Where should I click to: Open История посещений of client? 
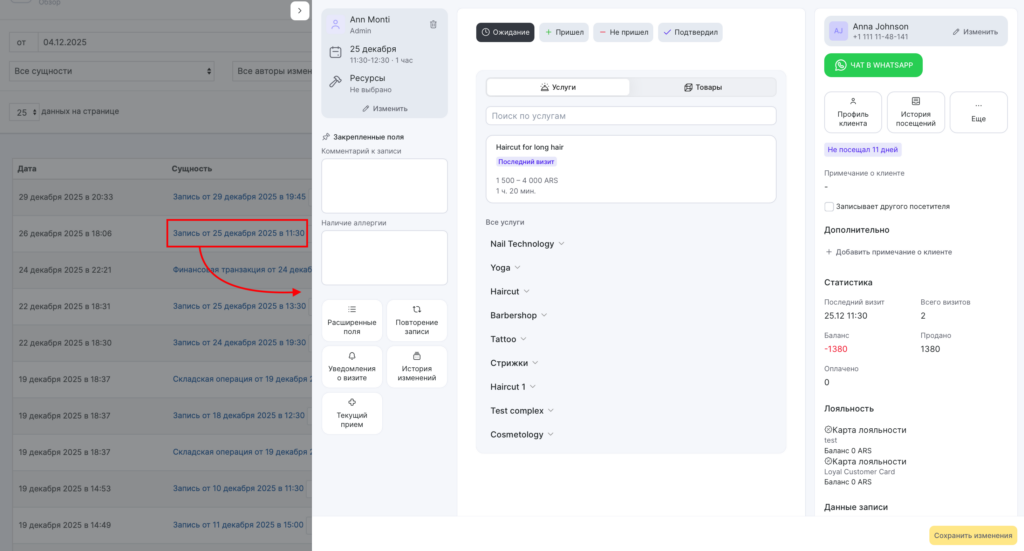tap(915, 112)
